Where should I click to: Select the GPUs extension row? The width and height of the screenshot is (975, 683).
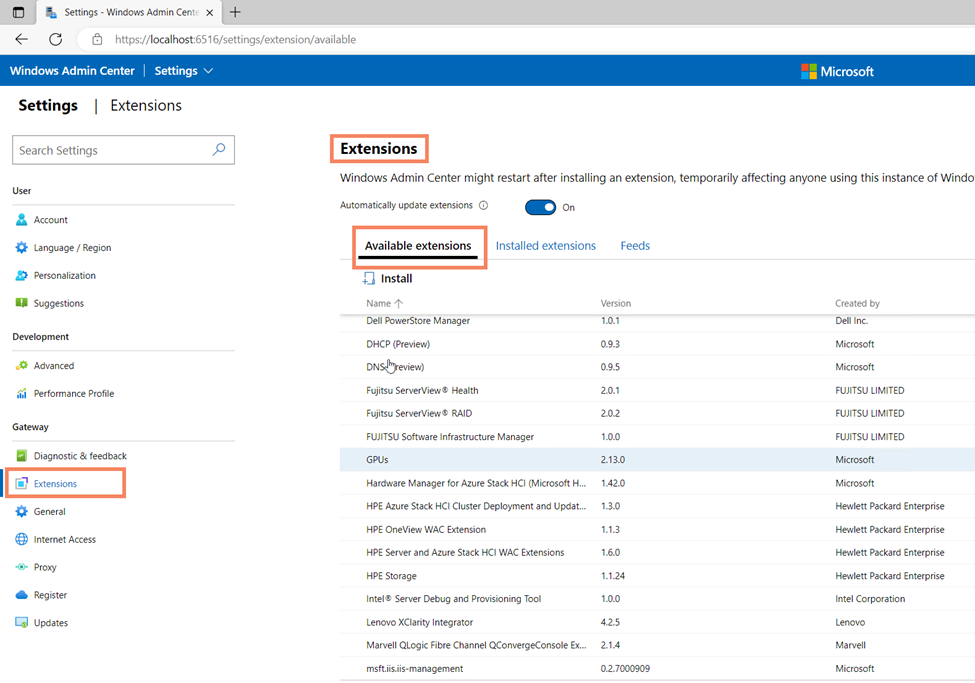click(657, 460)
